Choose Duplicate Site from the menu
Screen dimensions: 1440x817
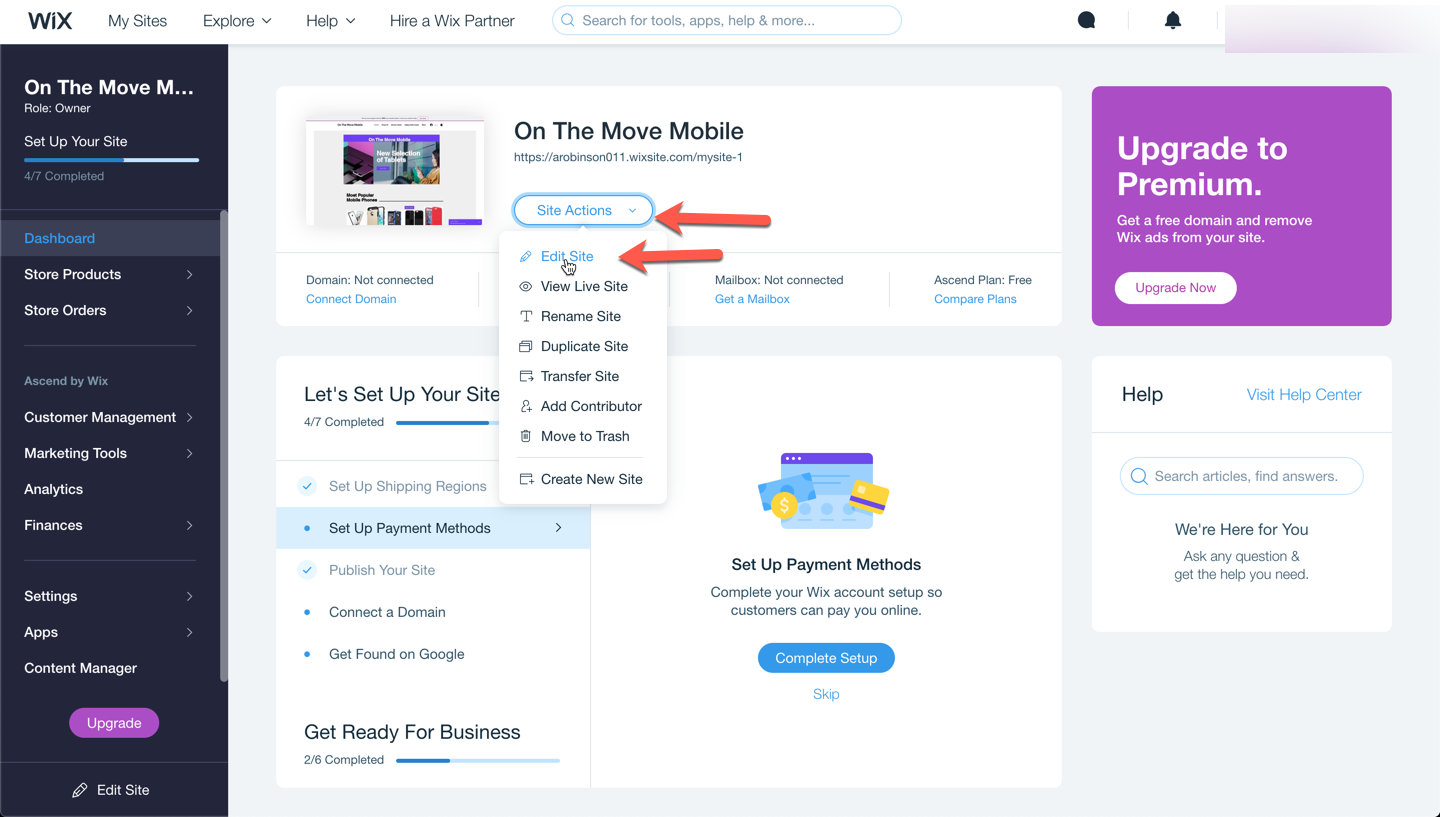[583, 347]
